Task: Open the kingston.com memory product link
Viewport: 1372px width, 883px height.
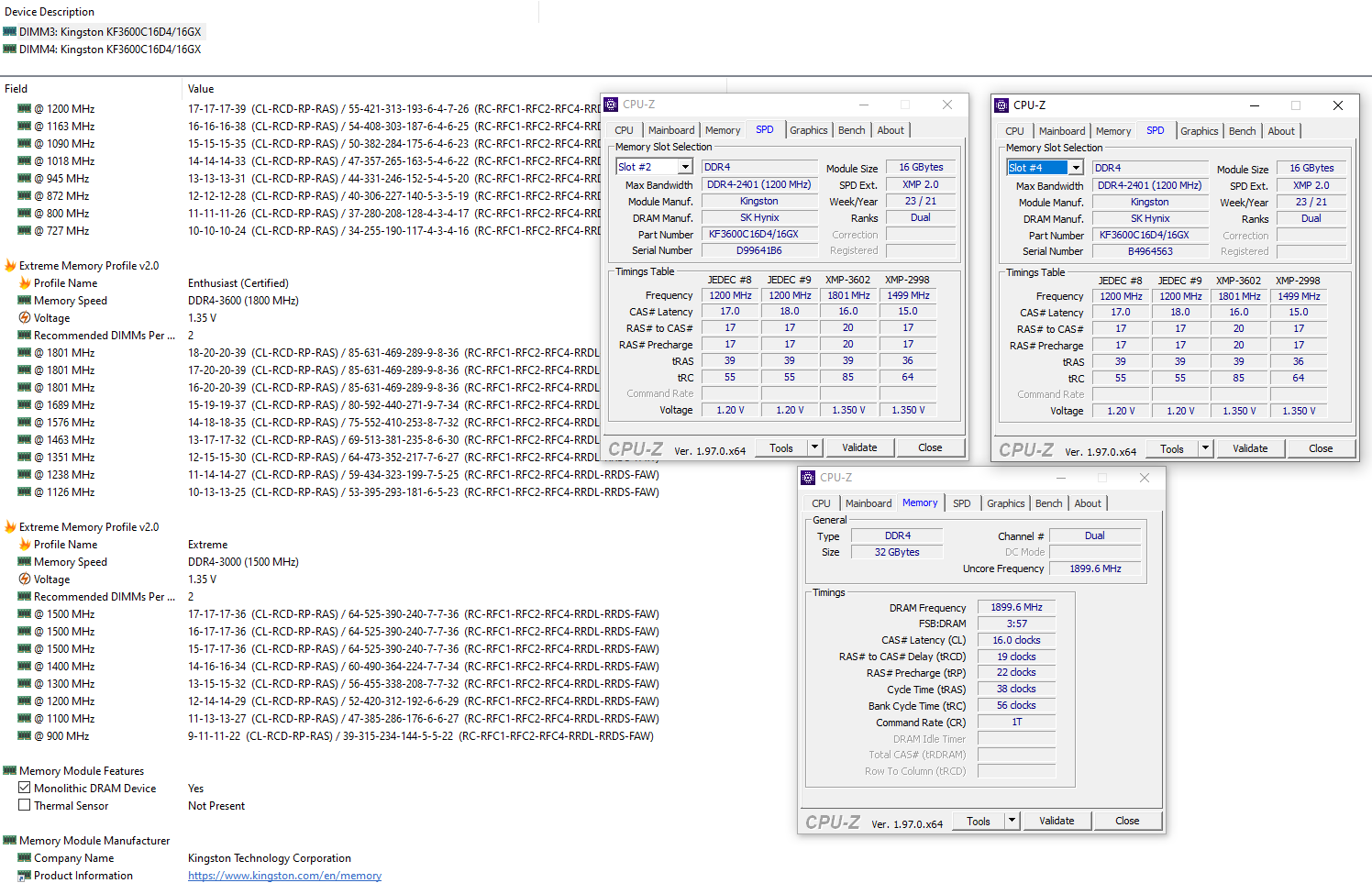Action: 284,876
